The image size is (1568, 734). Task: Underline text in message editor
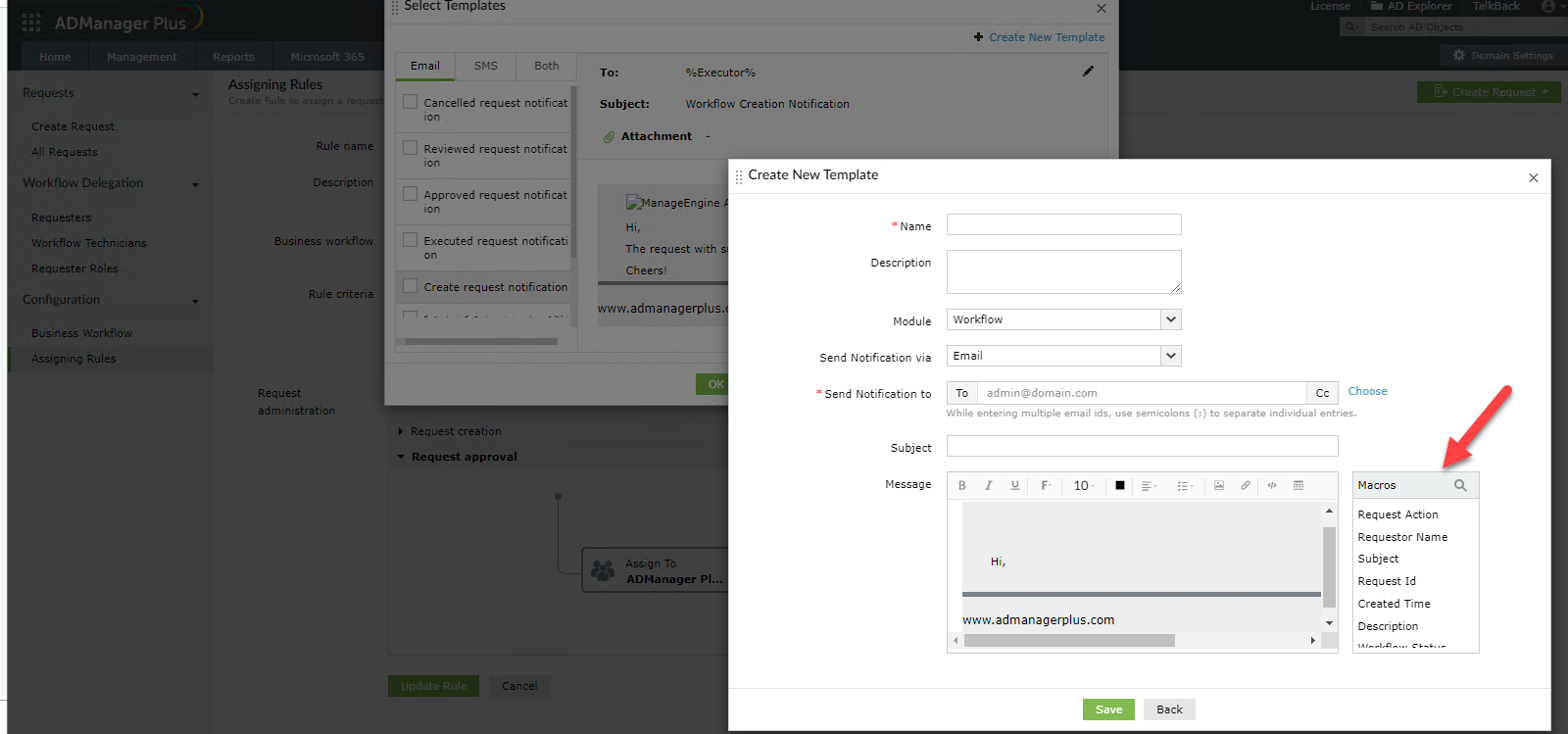(x=1015, y=485)
